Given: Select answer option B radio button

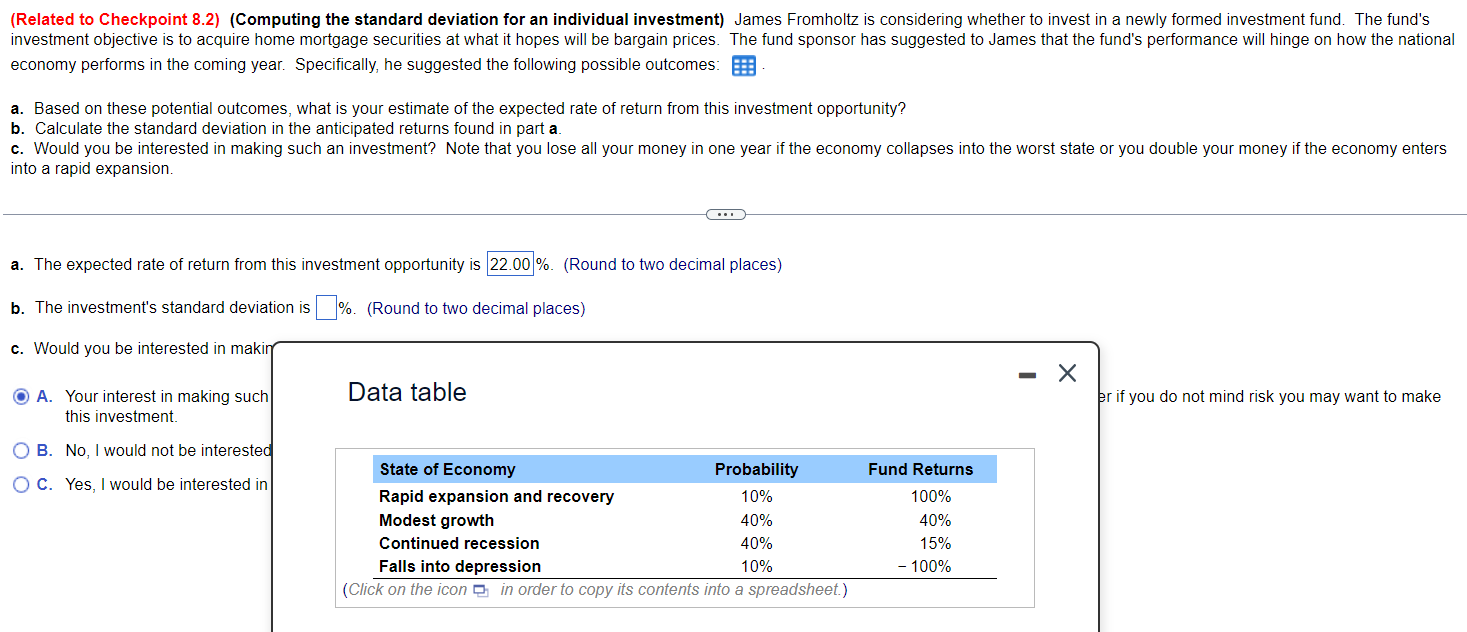Looking at the screenshot, I should coord(22,451).
